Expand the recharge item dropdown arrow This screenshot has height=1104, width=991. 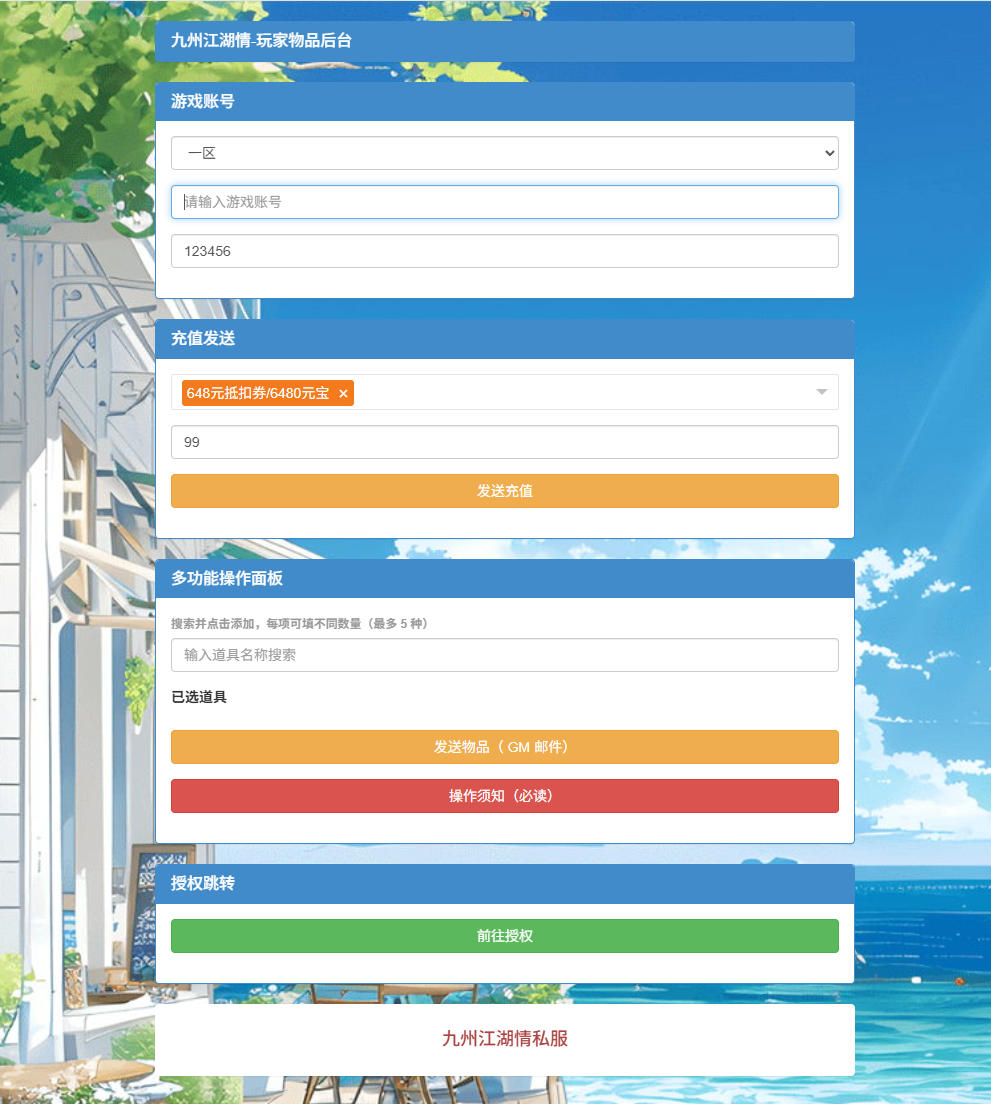point(821,392)
